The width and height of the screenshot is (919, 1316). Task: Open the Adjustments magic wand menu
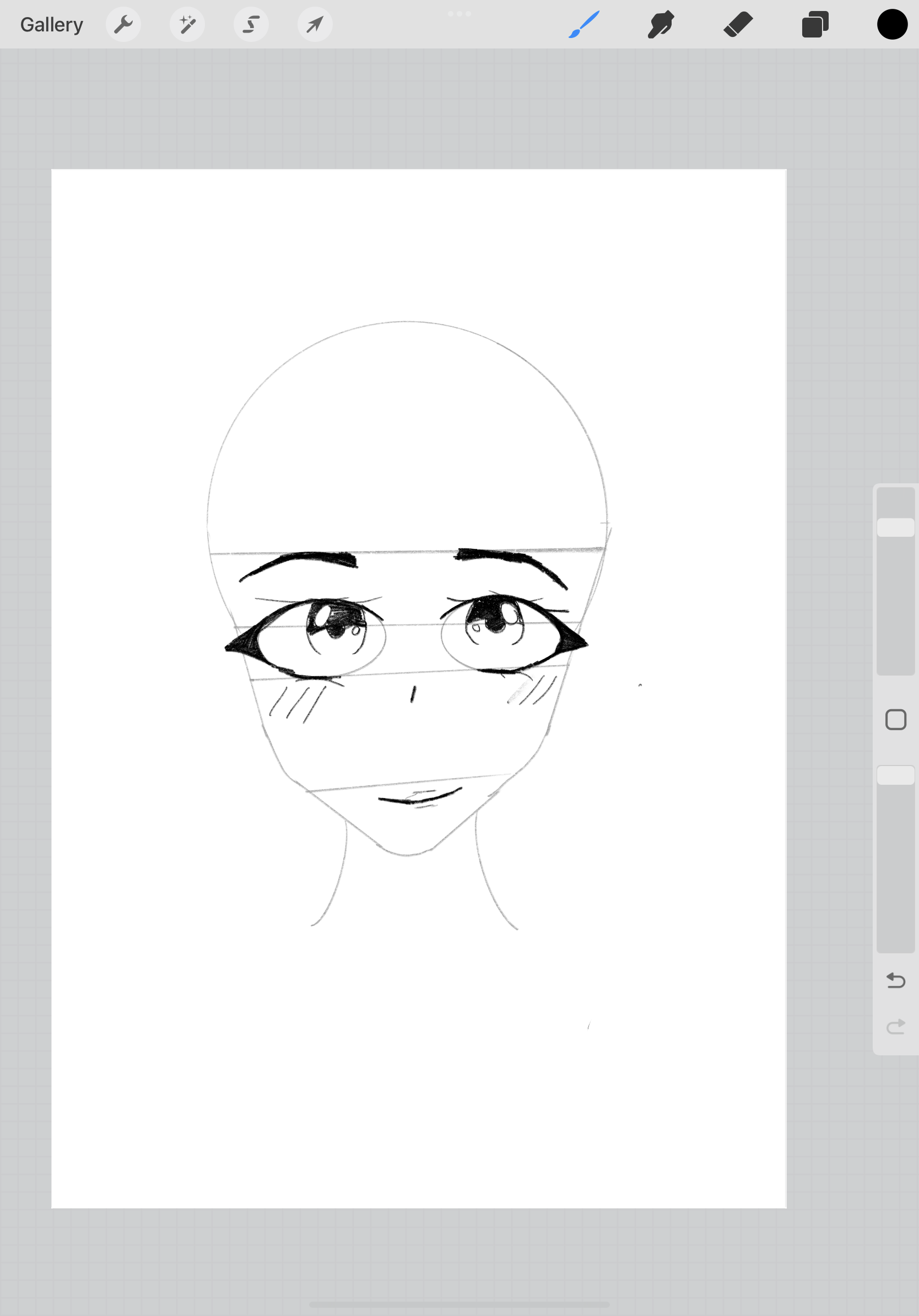[x=187, y=25]
